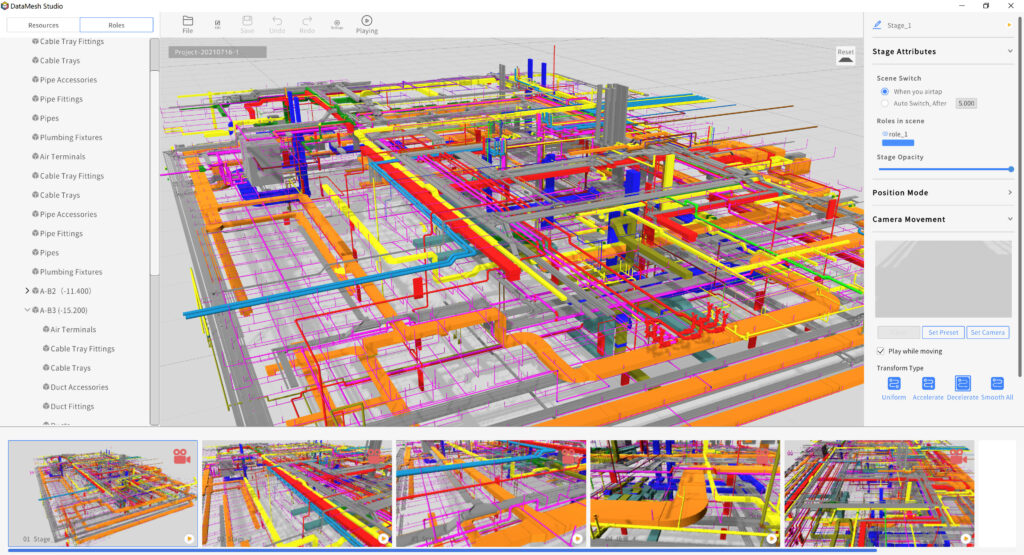The width and height of the screenshot is (1024, 555).
Task: Enable the Auto Switch After radio option
Action: click(884, 103)
